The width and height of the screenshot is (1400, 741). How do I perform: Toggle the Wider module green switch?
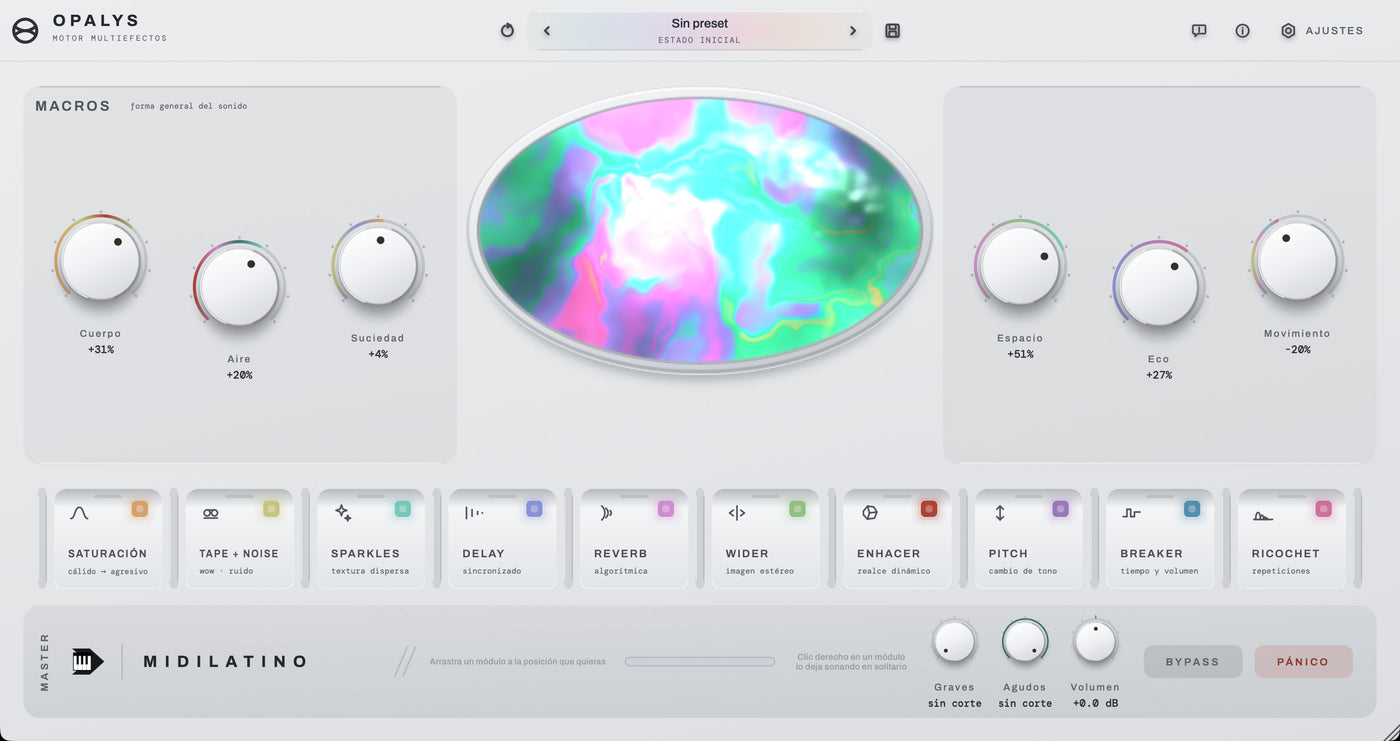(x=797, y=509)
